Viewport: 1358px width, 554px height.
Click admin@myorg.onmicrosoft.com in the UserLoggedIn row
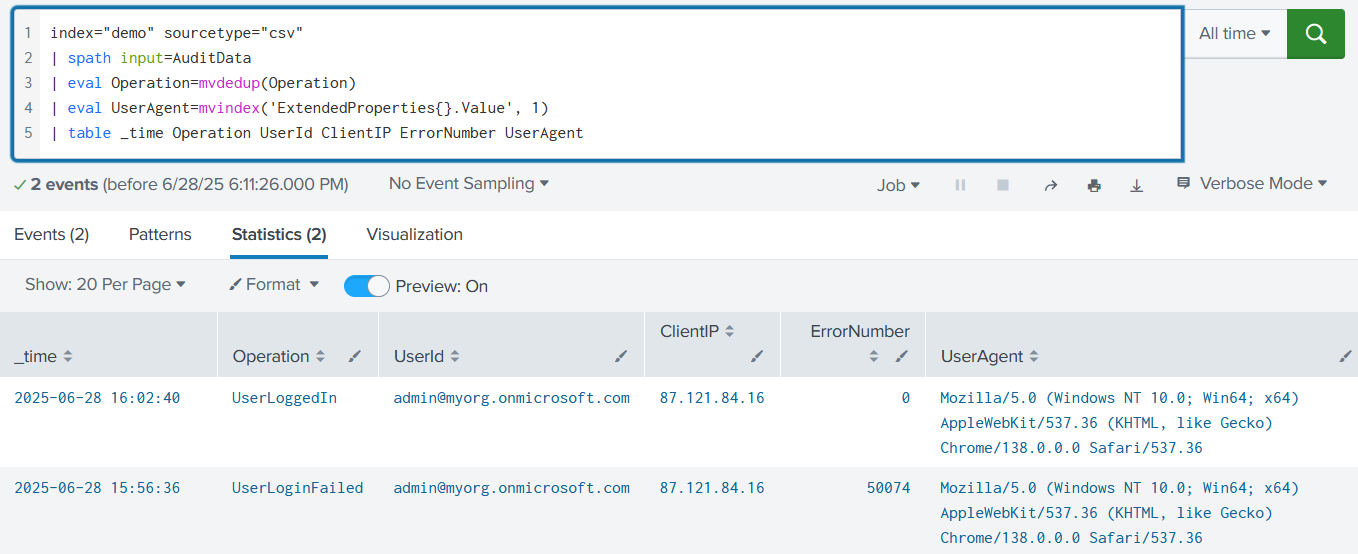(512, 398)
